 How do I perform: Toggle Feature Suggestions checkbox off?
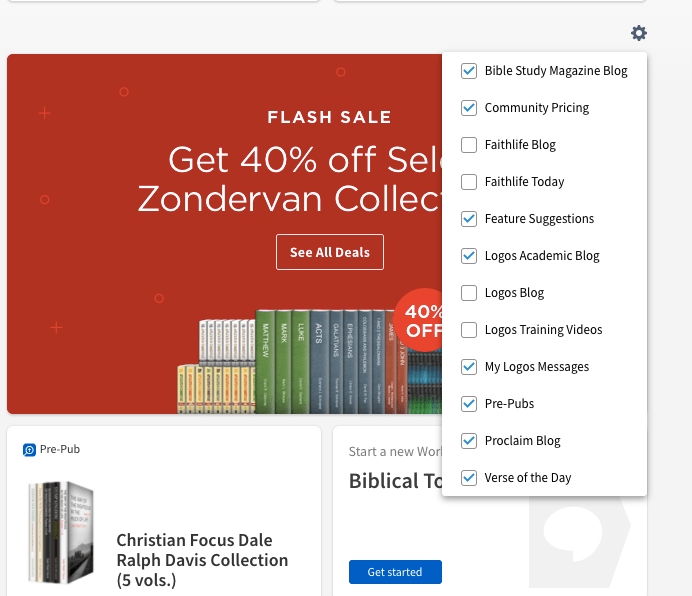tap(468, 219)
